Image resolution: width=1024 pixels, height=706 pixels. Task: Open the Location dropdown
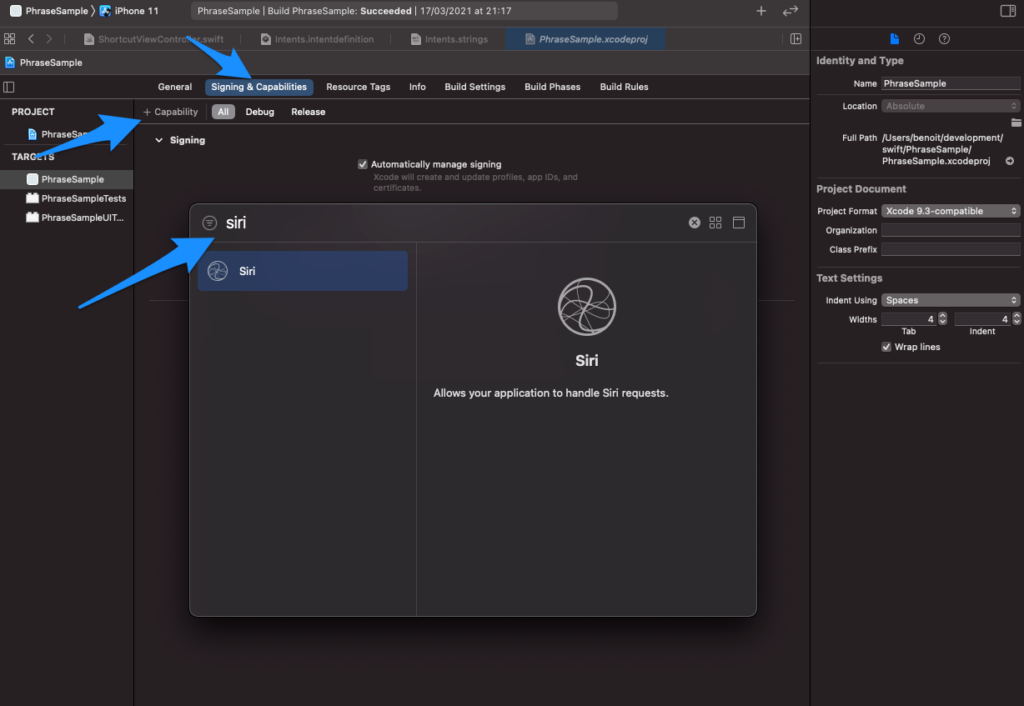click(950, 106)
